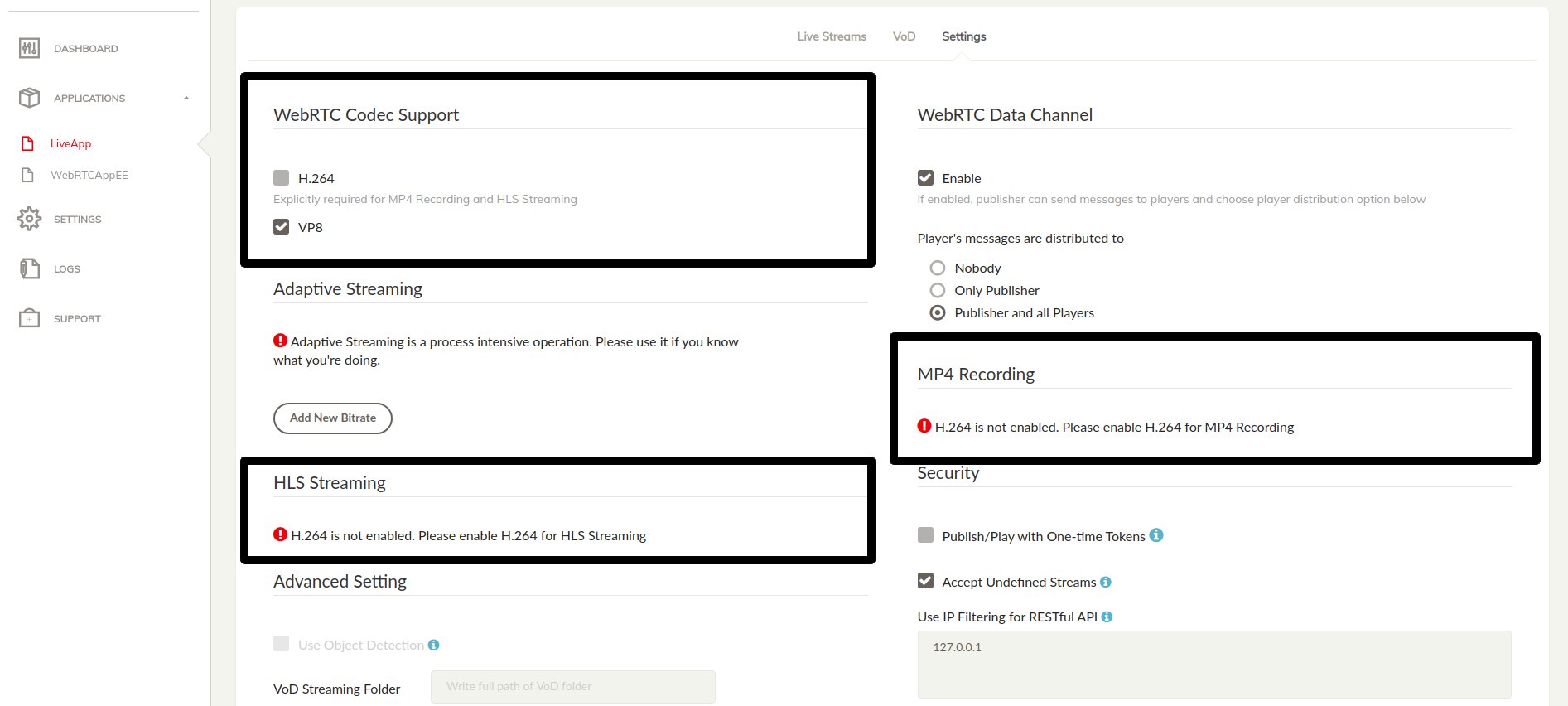Screen dimensions: 1568x706
Task: Open WebRTCAppEE application in sidebar
Action: (89, 175)
